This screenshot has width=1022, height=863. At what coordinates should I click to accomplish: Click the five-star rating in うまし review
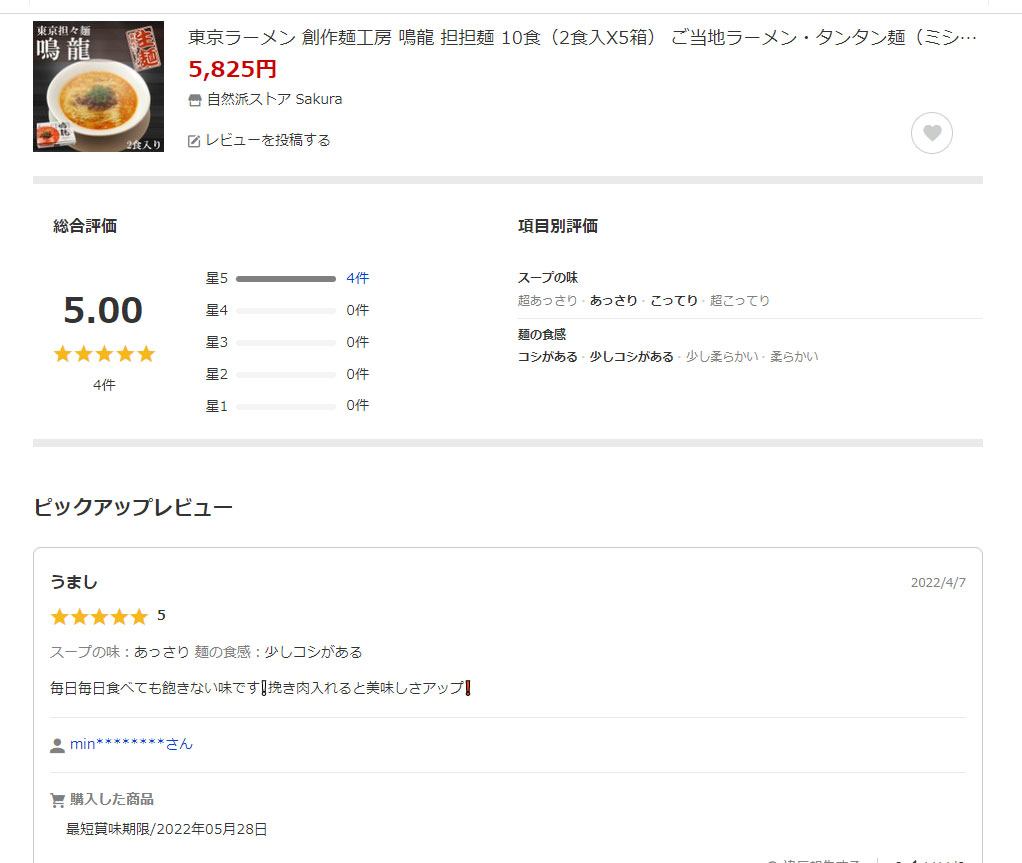pyautogui.click(x=98, y=616)
